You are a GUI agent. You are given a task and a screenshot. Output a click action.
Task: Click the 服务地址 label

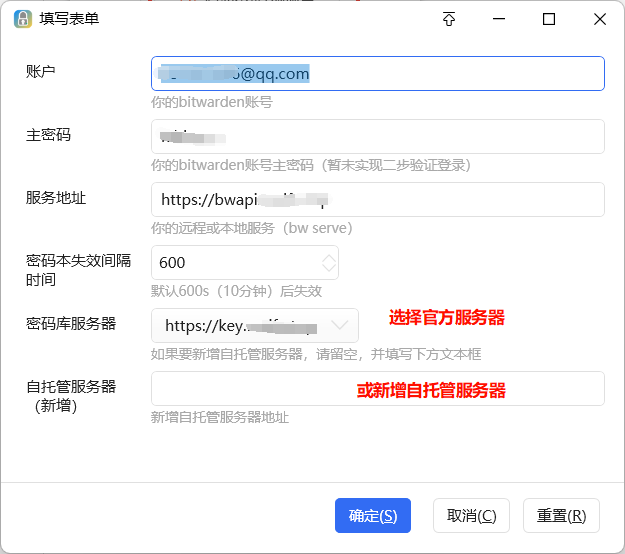(x=56, y=198)
